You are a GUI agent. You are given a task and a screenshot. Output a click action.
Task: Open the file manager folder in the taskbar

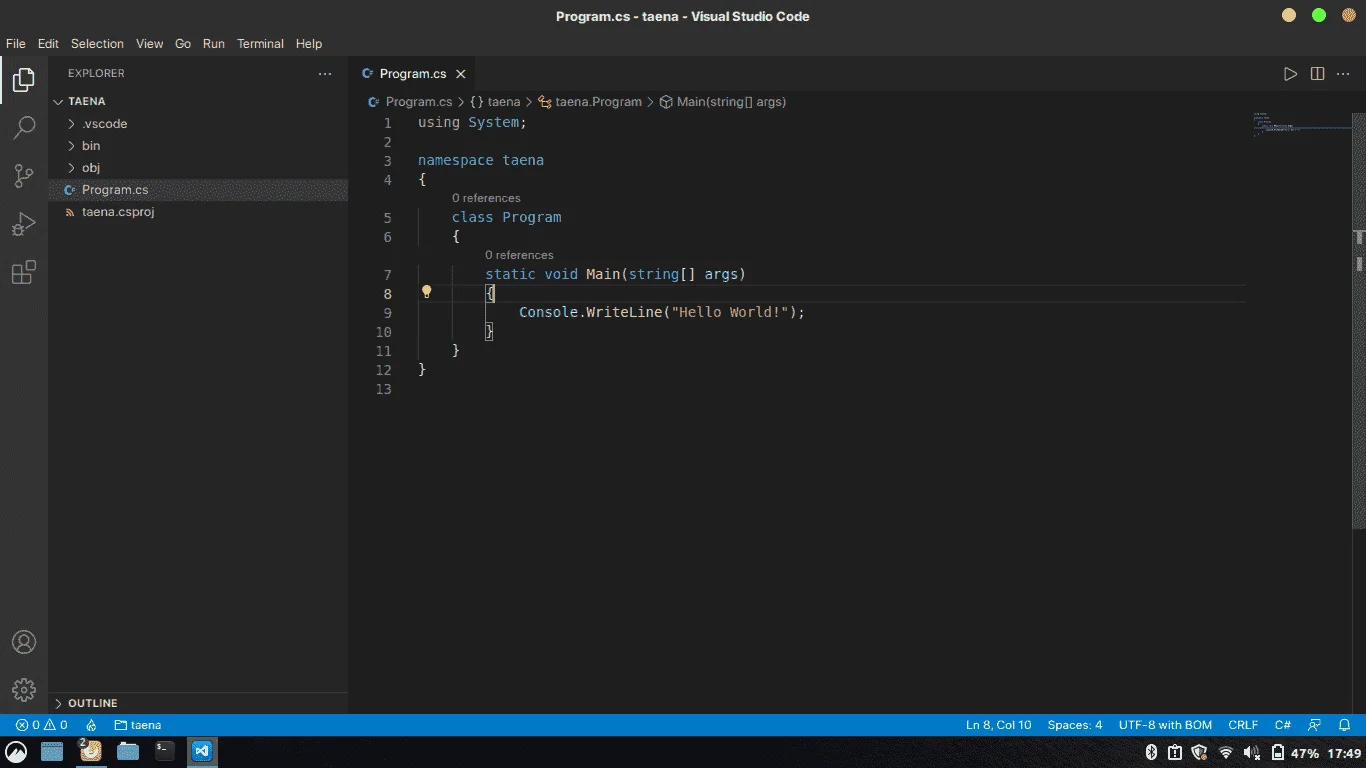[x=128, y=752]
